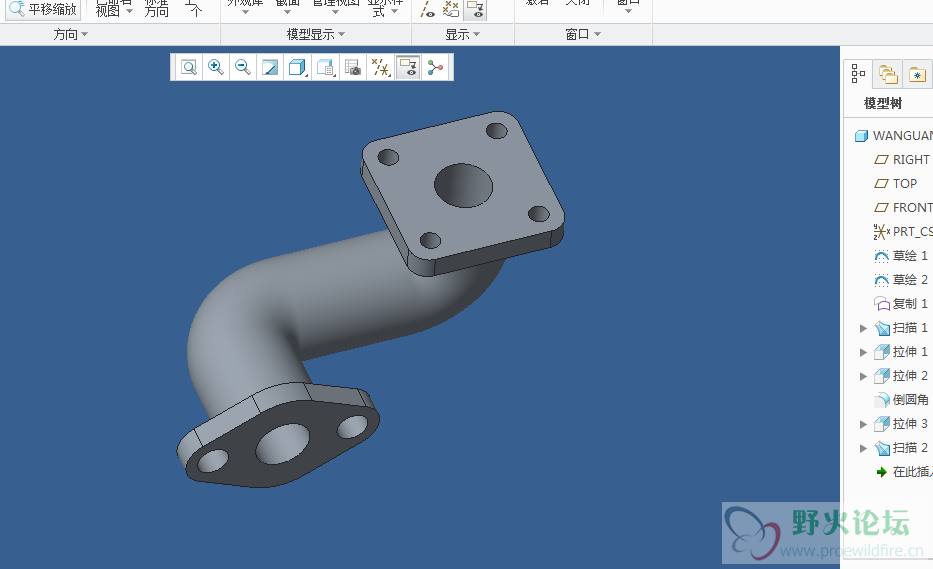Expand the 拉伸 1 tree node arrow
933x569 pixels.
pos(863,352)
